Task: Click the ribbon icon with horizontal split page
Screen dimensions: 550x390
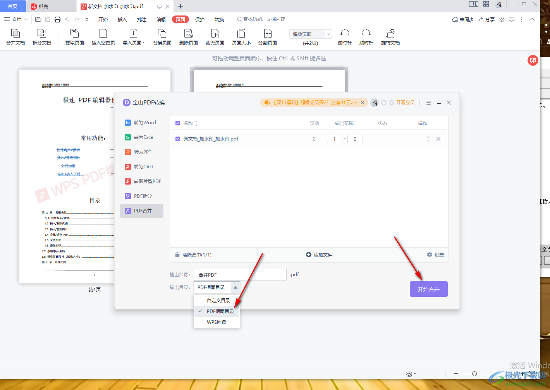Action: pos(268,37)
